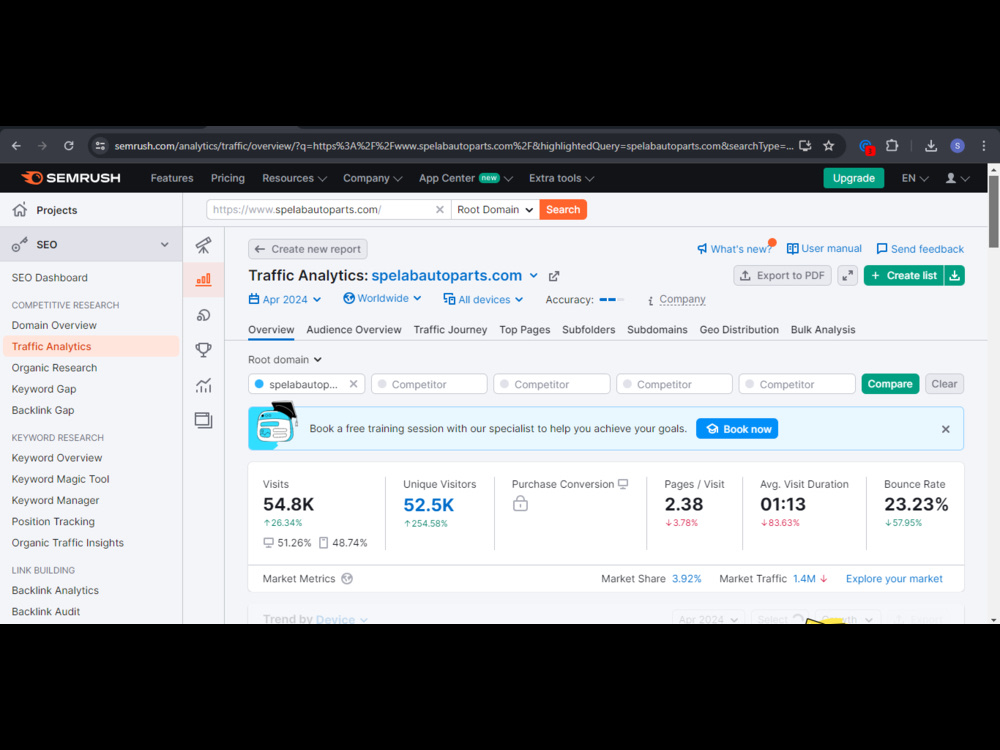This screenshot has width=1000, height=750.
Task: Switch to Top Pages tab
Action: (525, 330)
